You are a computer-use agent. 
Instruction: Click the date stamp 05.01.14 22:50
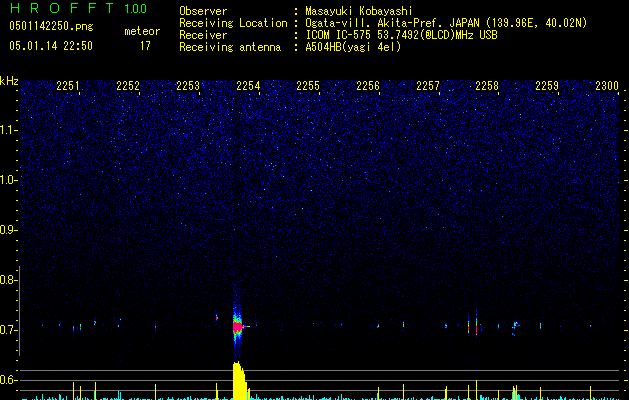[51, 46]
